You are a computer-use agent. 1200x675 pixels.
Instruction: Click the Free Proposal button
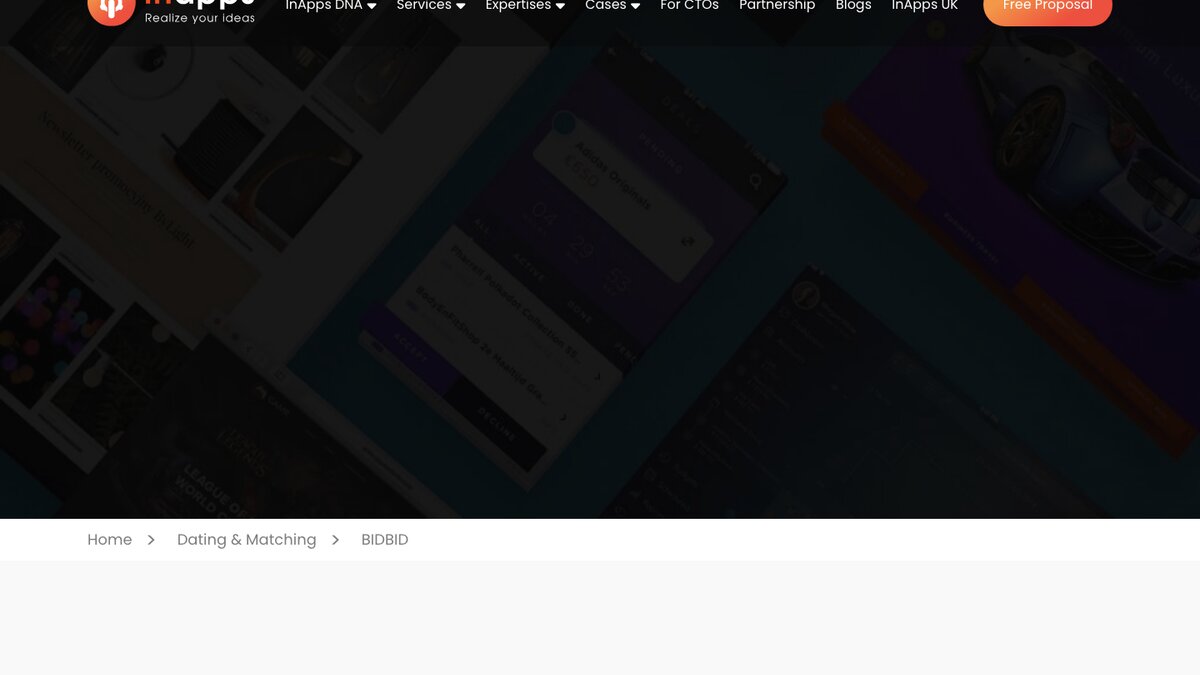(x=1047, y=5)
